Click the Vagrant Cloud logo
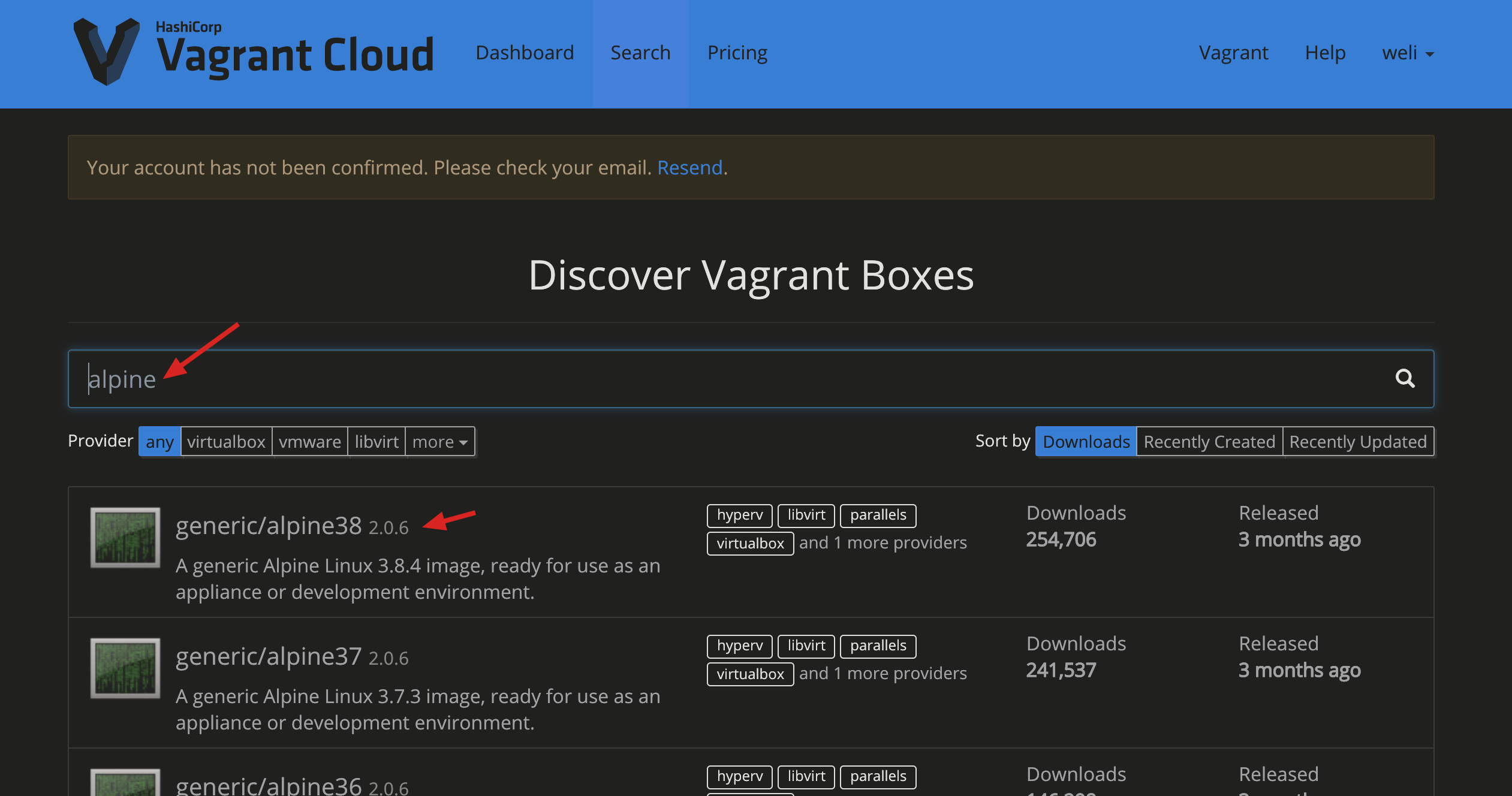 (x=253, y=53)
